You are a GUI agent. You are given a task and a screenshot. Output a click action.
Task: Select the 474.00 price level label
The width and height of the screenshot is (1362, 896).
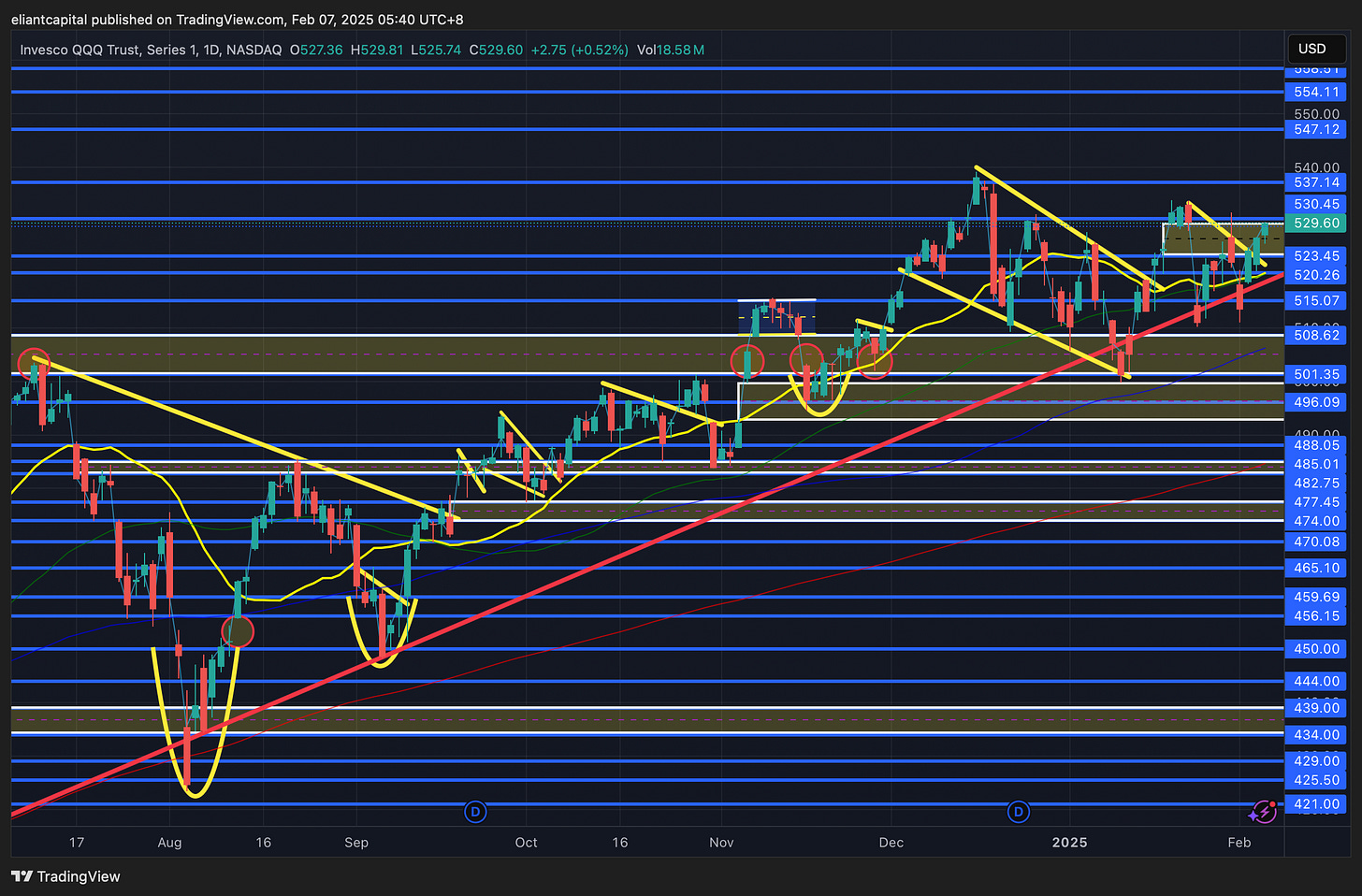(1317, 521)
